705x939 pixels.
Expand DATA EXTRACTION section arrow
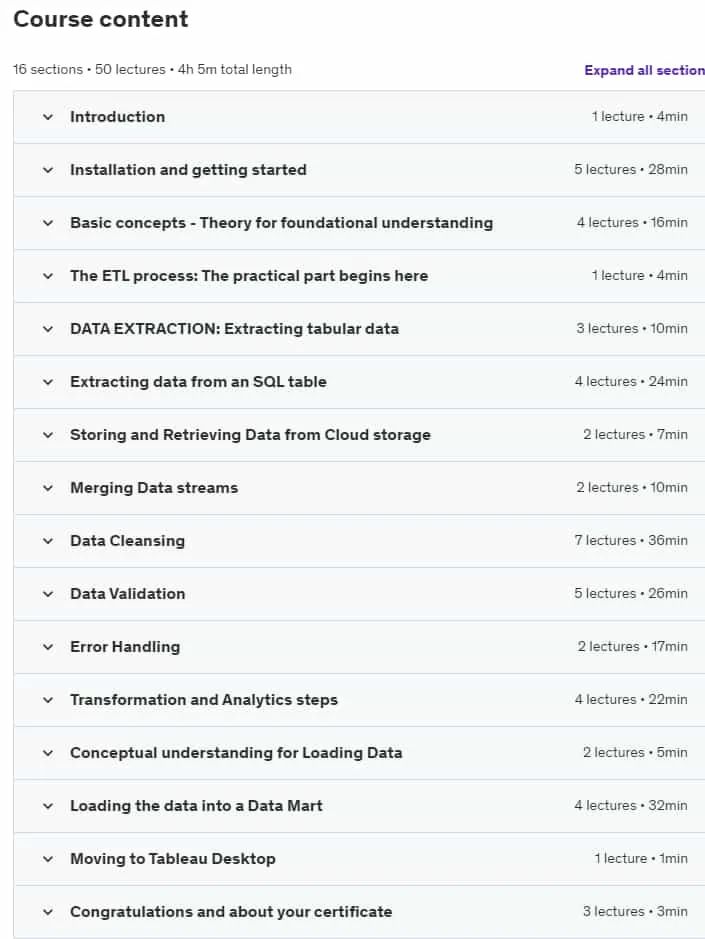point(48,329)
